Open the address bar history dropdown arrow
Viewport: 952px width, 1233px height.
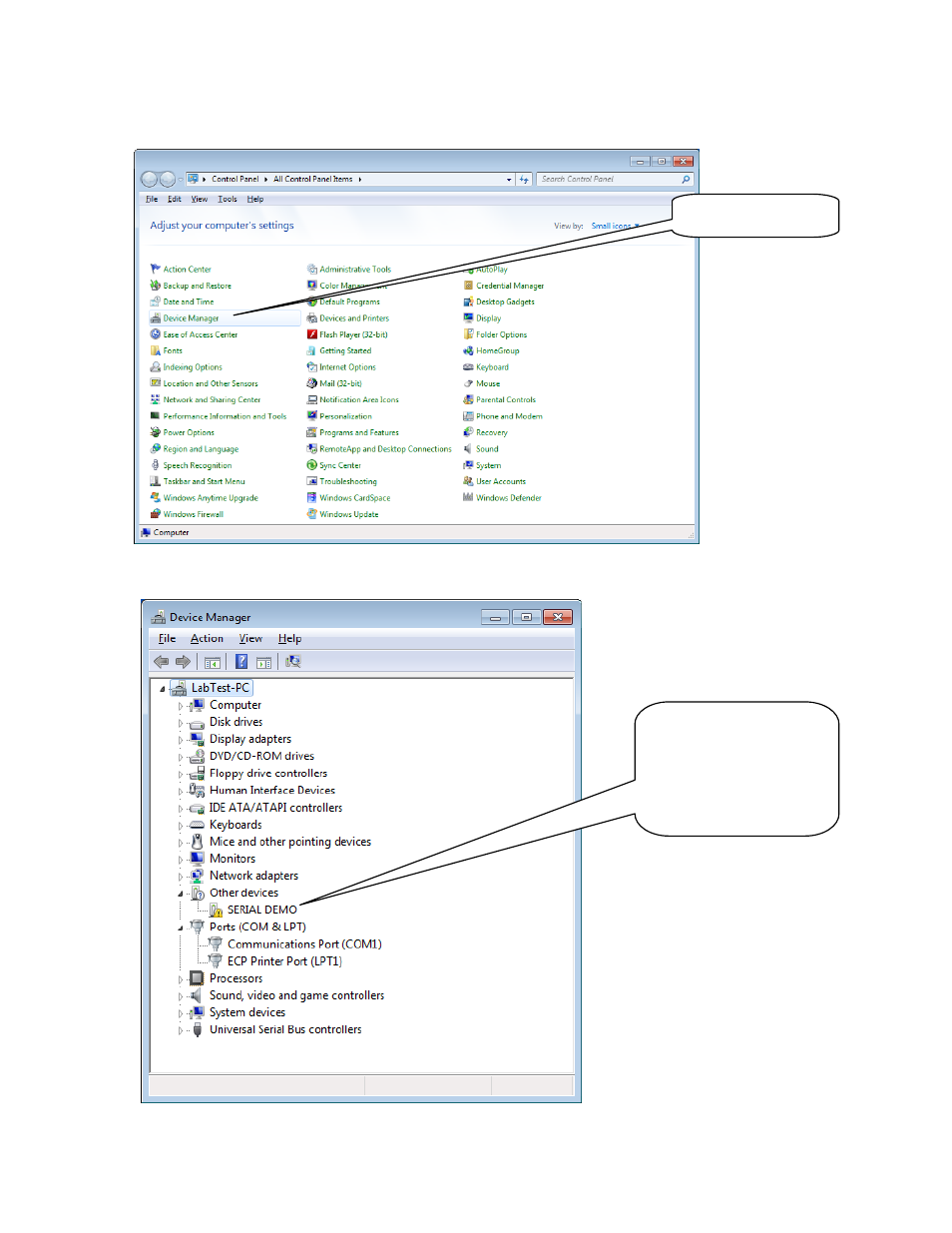(x=509, y=180)
